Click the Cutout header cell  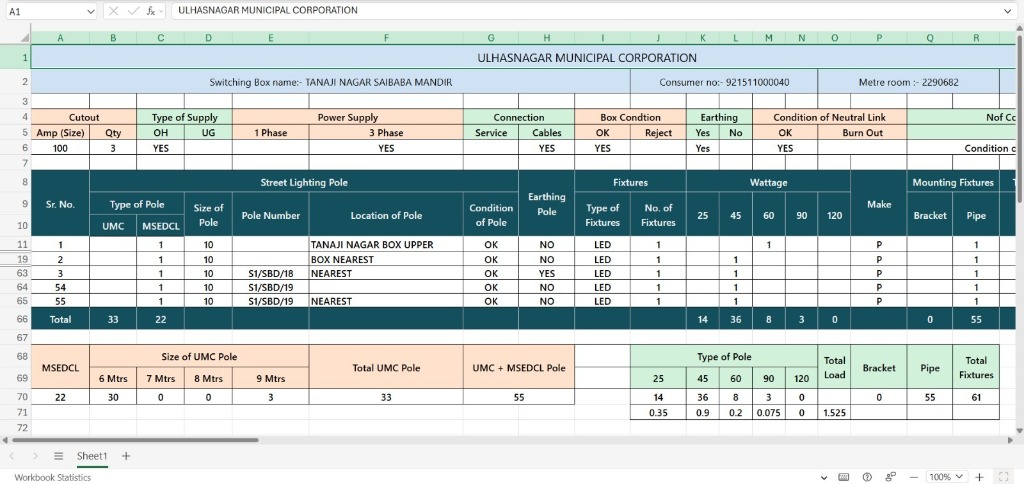point(84,118)
